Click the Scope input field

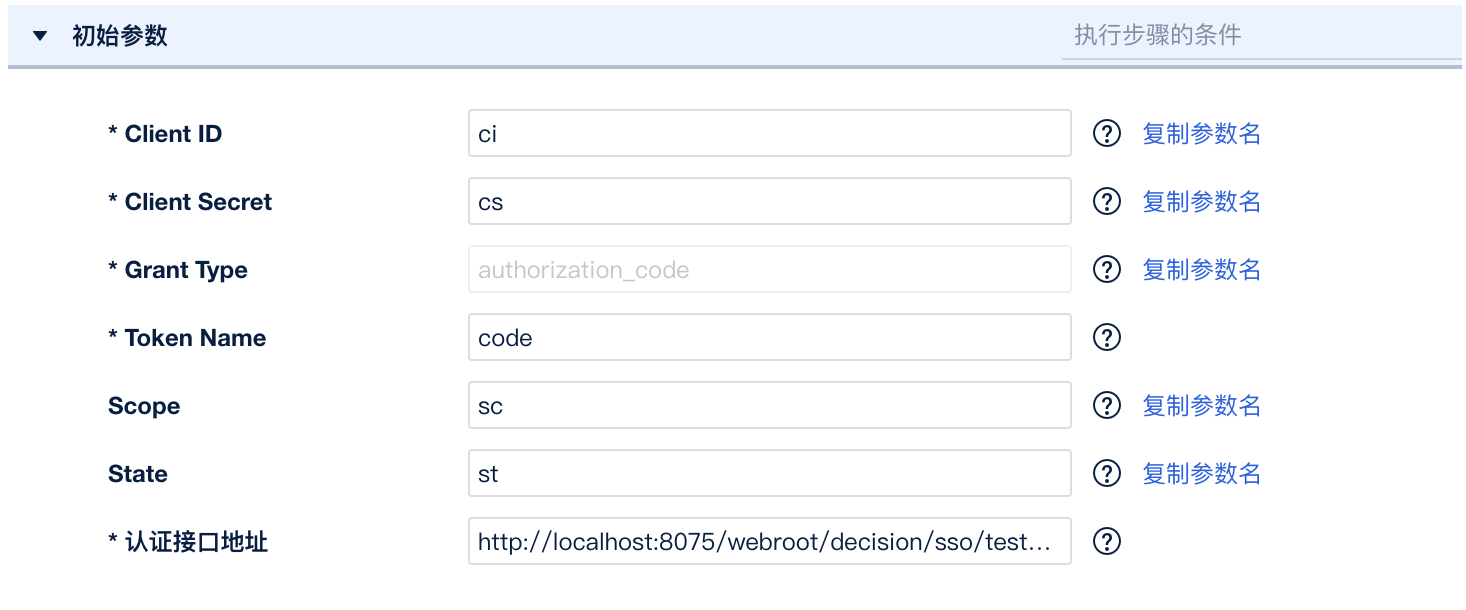[769, 406]
